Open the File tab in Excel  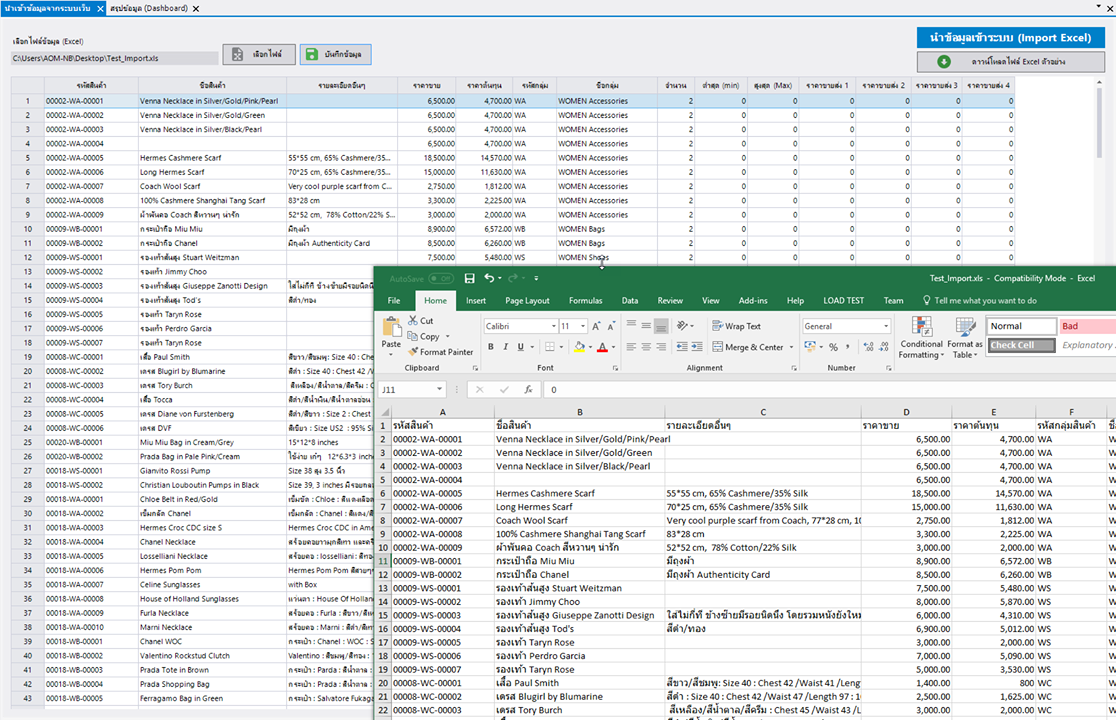coord(394,301)
